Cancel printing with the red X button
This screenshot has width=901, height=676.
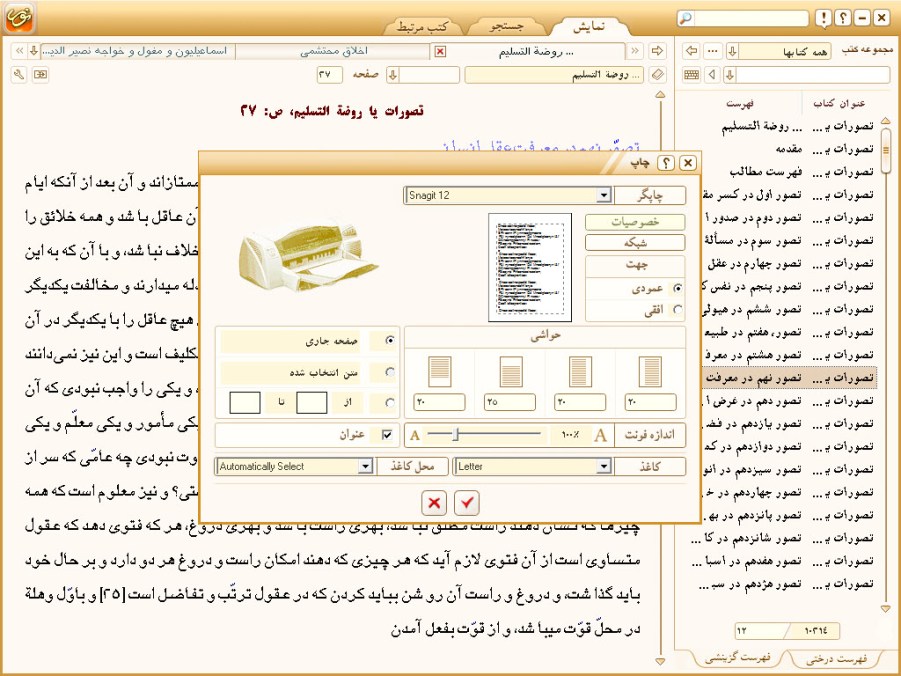(x=434, y=504)
